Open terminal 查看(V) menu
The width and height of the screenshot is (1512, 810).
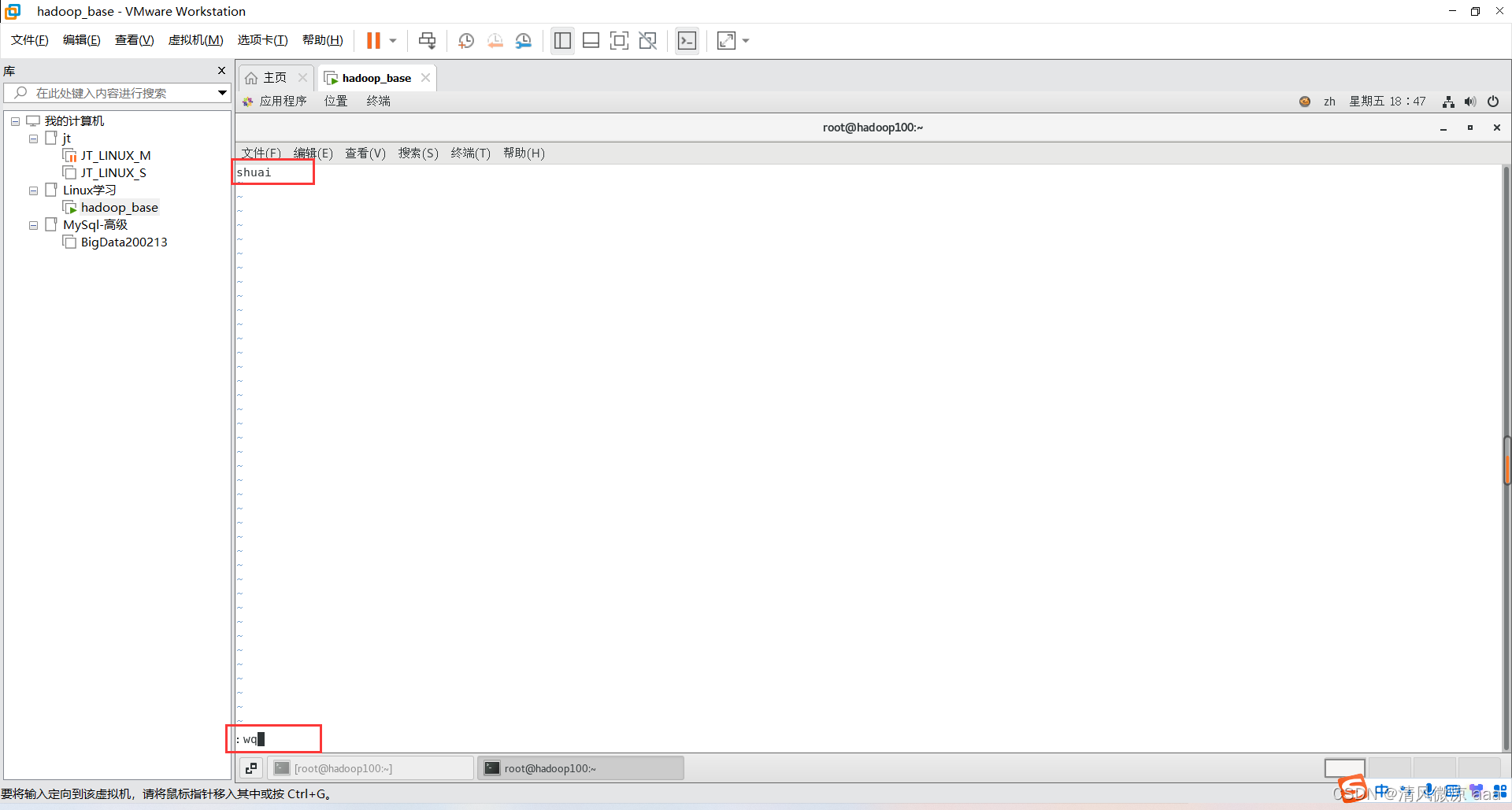tap(365, 153)
